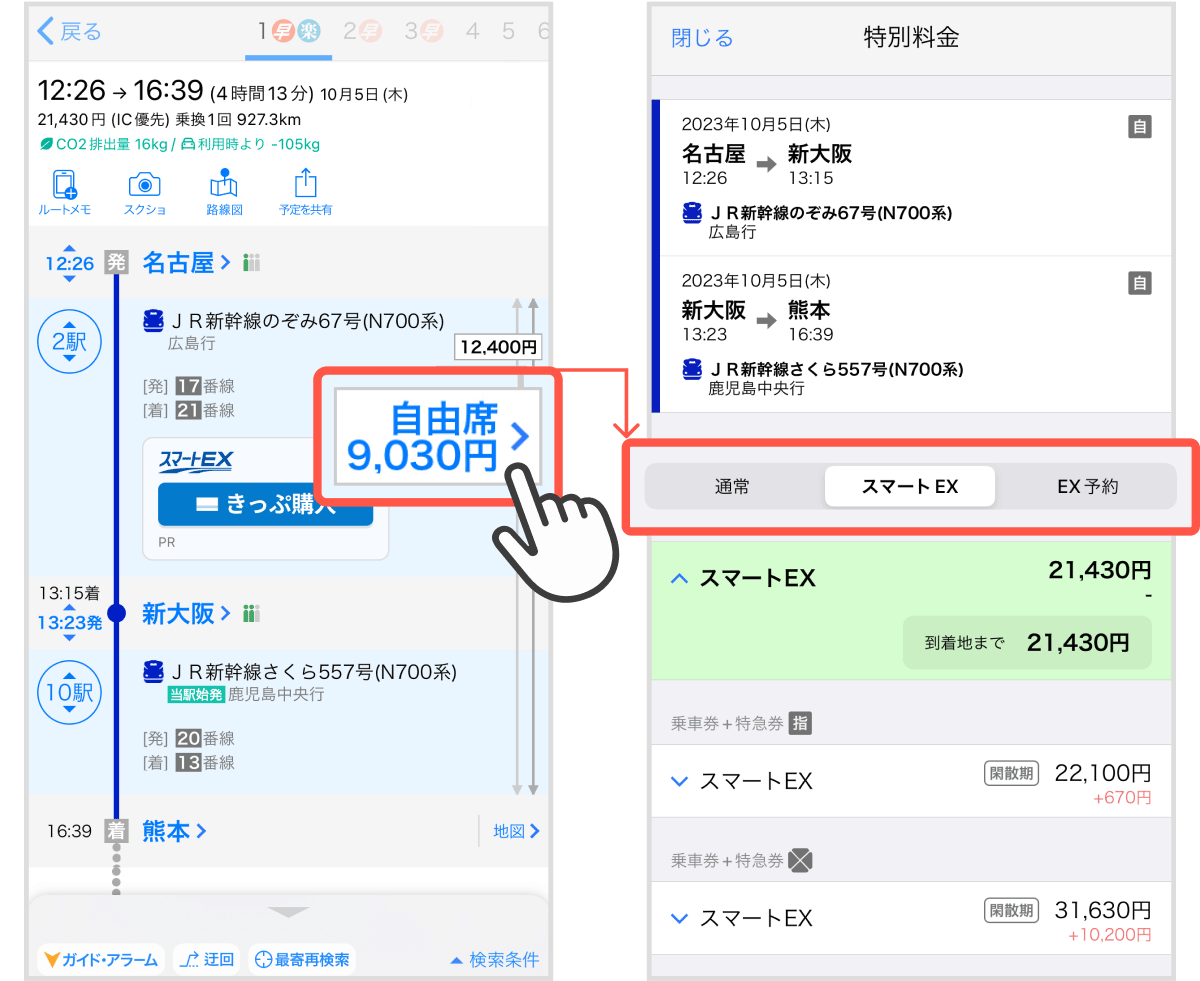
Task: Expand the スマートEX 31,630円 fare row
Action: coord(679,918)
